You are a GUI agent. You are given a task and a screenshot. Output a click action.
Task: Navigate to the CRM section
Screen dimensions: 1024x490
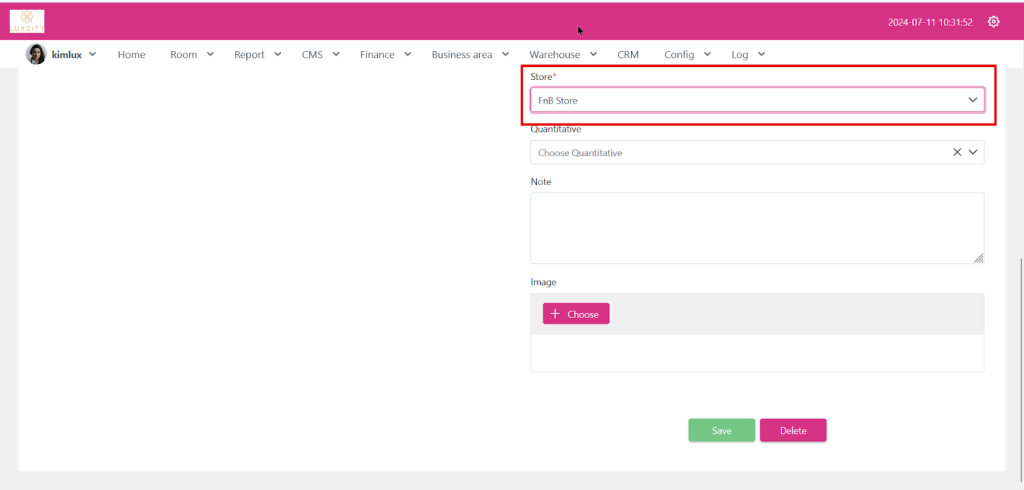(x=628, y=55)
